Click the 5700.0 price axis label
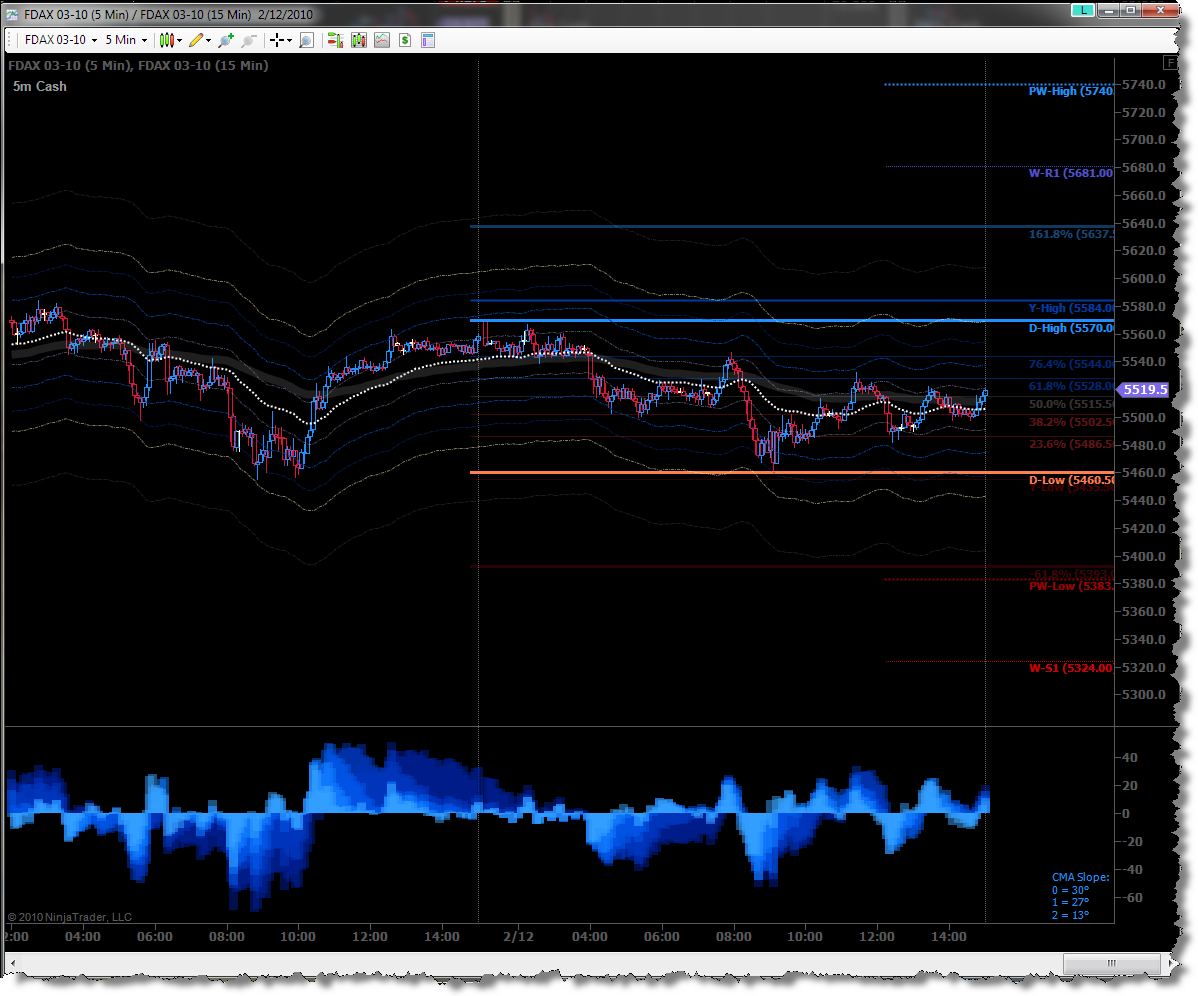Image resolution: width=1198 pixels, height=996 pixels. [1143, 140]
